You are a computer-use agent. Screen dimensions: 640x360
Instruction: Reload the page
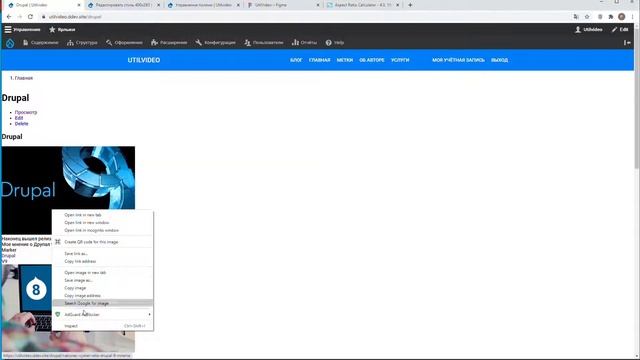click(x=30, y=17)
